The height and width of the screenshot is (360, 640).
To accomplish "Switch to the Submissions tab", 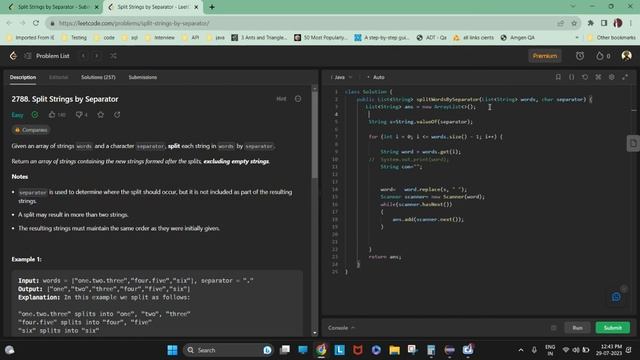I will click(142, 77).
